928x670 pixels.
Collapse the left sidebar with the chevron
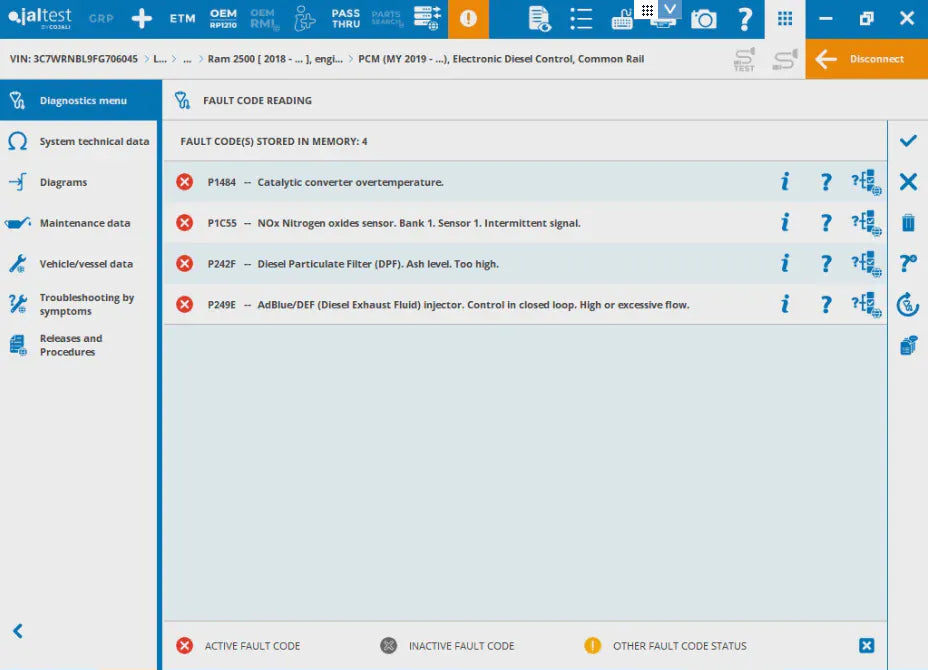click(x=17, y=631)
